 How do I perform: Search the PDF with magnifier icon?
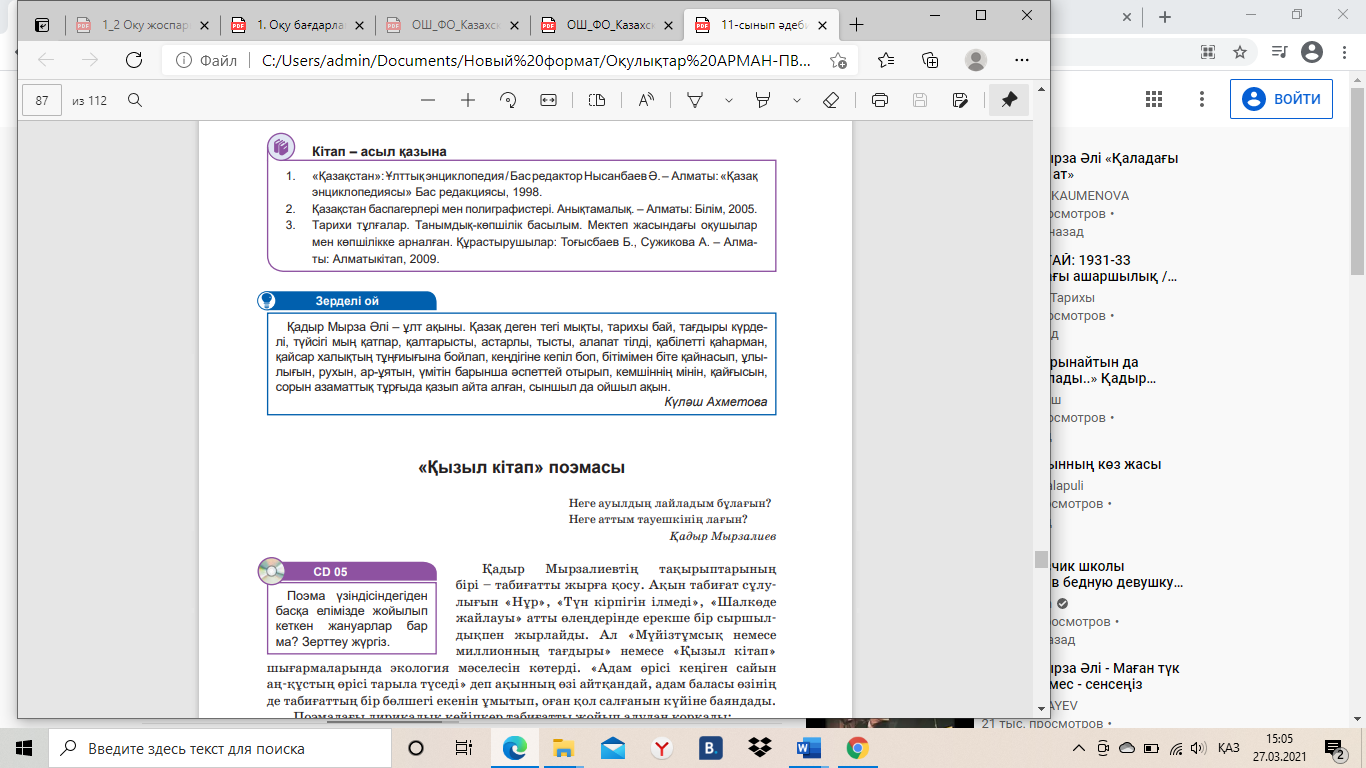click(x=135, y=100)
